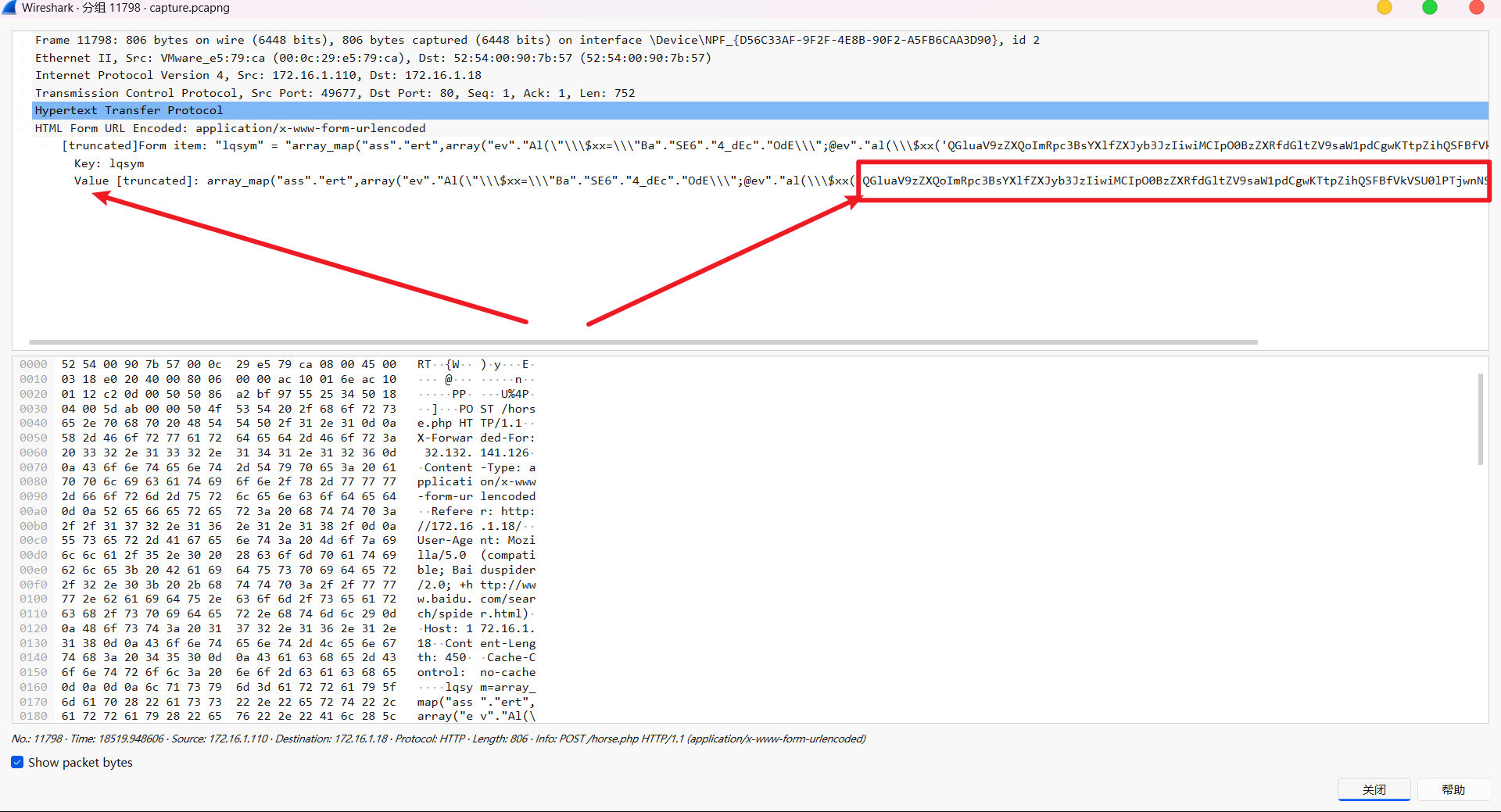1501x812 pixels.
Task: Click hex offset 00a0 in bytes pane
Action: pyautogui.click(x=34, y=511)
